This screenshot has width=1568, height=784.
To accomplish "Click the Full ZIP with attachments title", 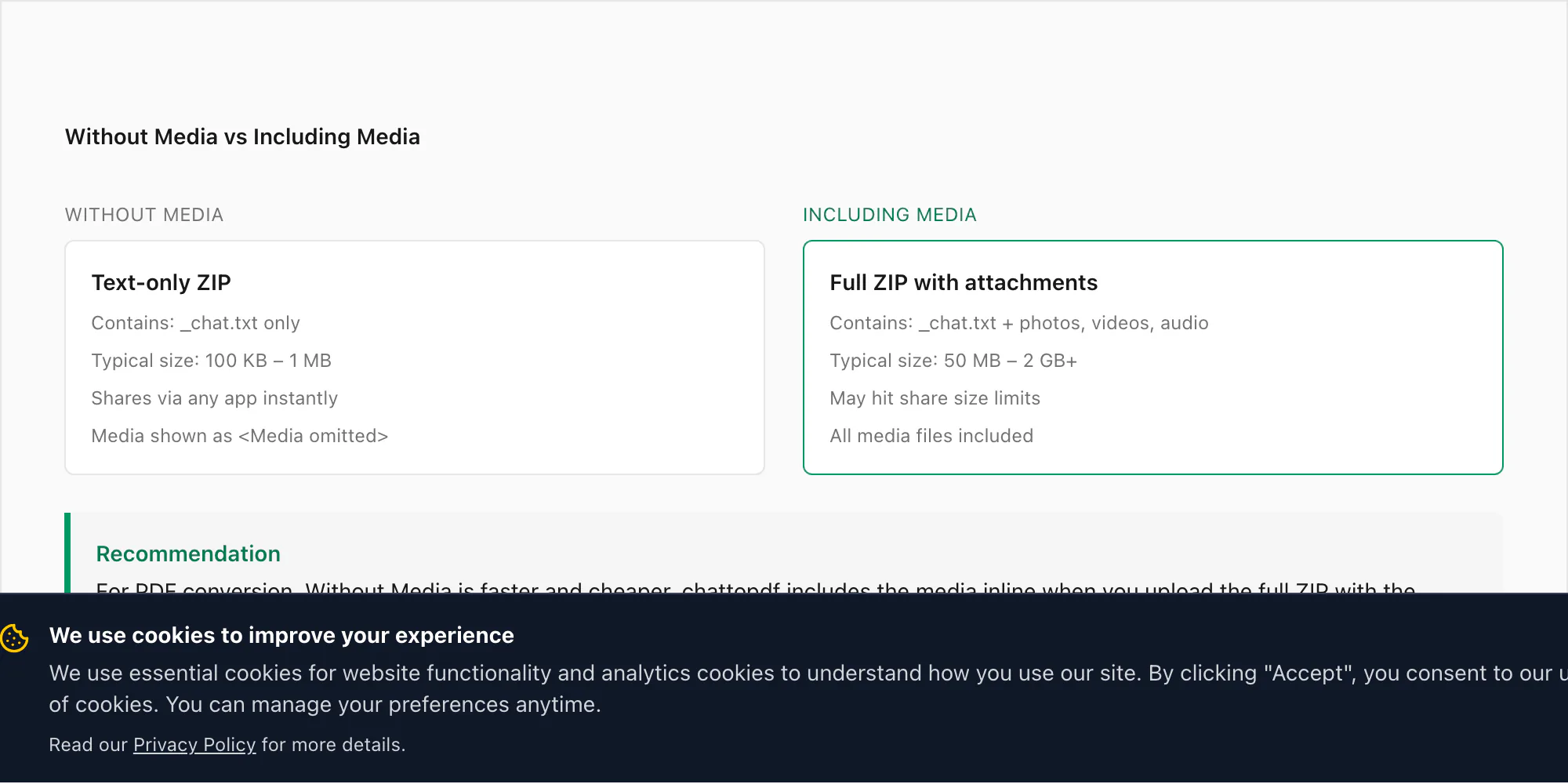I will [x=964, y=283].
